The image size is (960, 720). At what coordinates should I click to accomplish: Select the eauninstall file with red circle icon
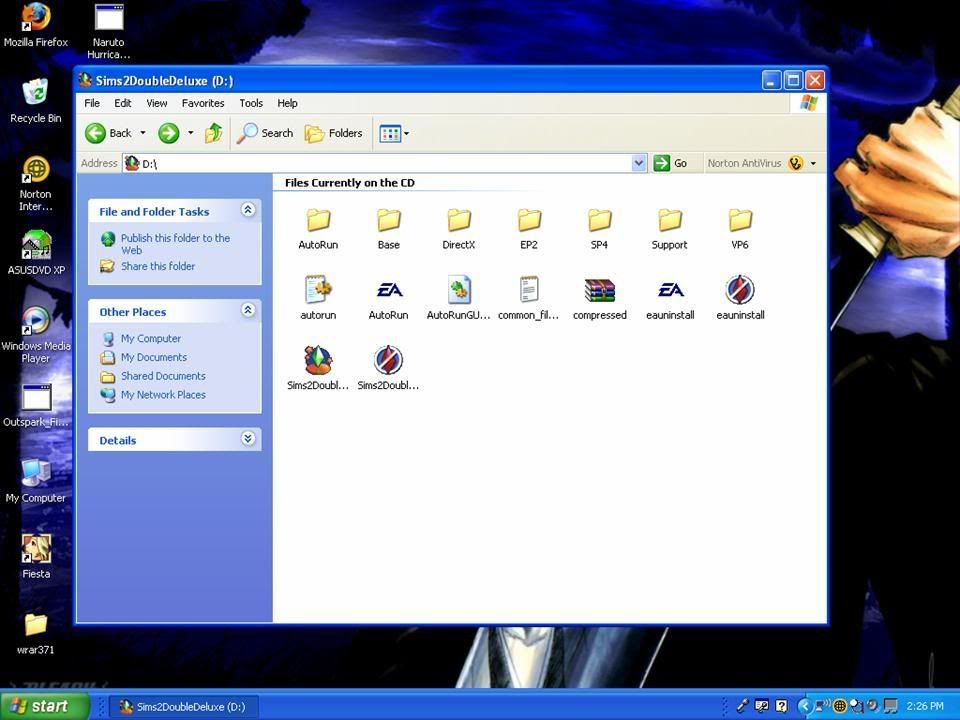[x=740, y=298]
